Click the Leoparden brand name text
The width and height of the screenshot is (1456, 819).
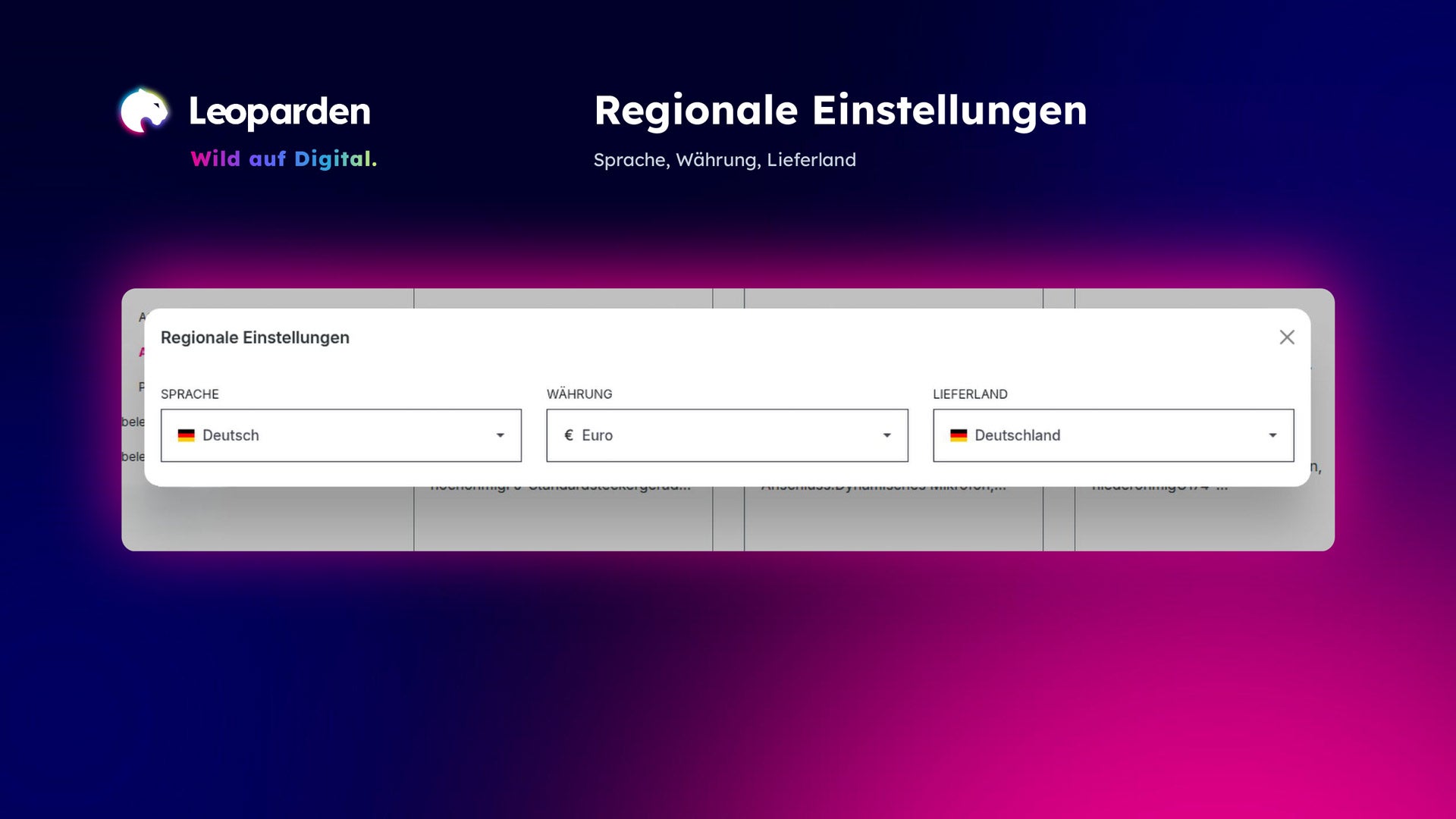(x=280, y=111)
